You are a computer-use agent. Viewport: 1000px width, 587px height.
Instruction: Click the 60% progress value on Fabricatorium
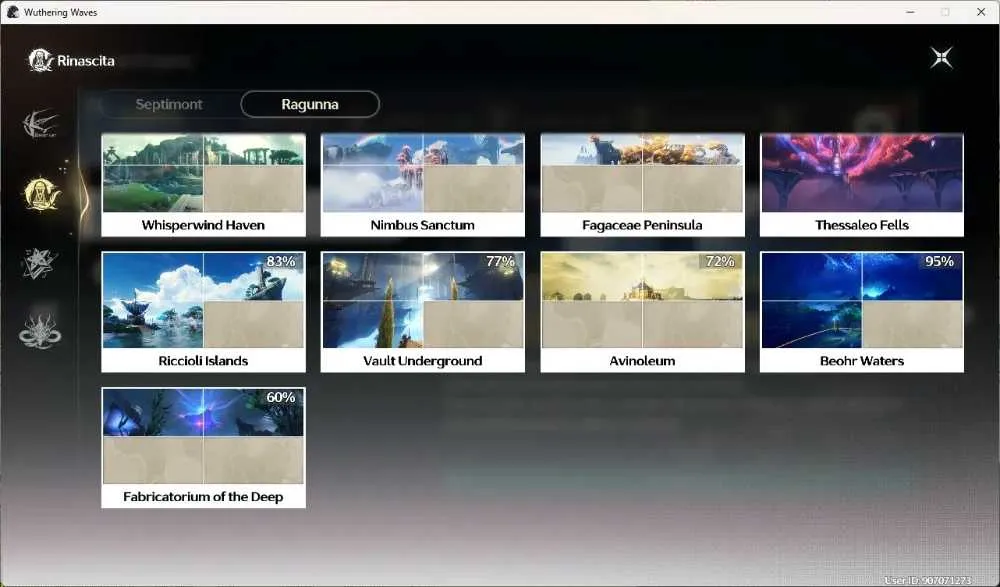[281, 398]
